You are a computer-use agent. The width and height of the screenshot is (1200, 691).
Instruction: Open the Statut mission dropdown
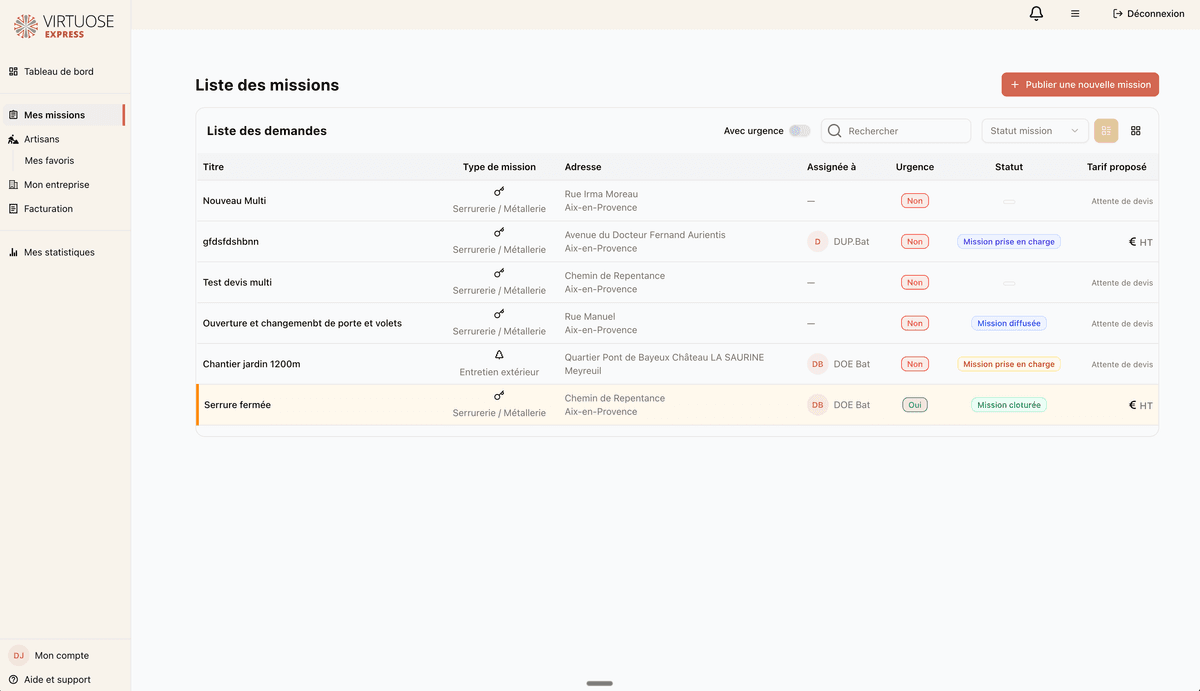click(x=1034, y=131)
